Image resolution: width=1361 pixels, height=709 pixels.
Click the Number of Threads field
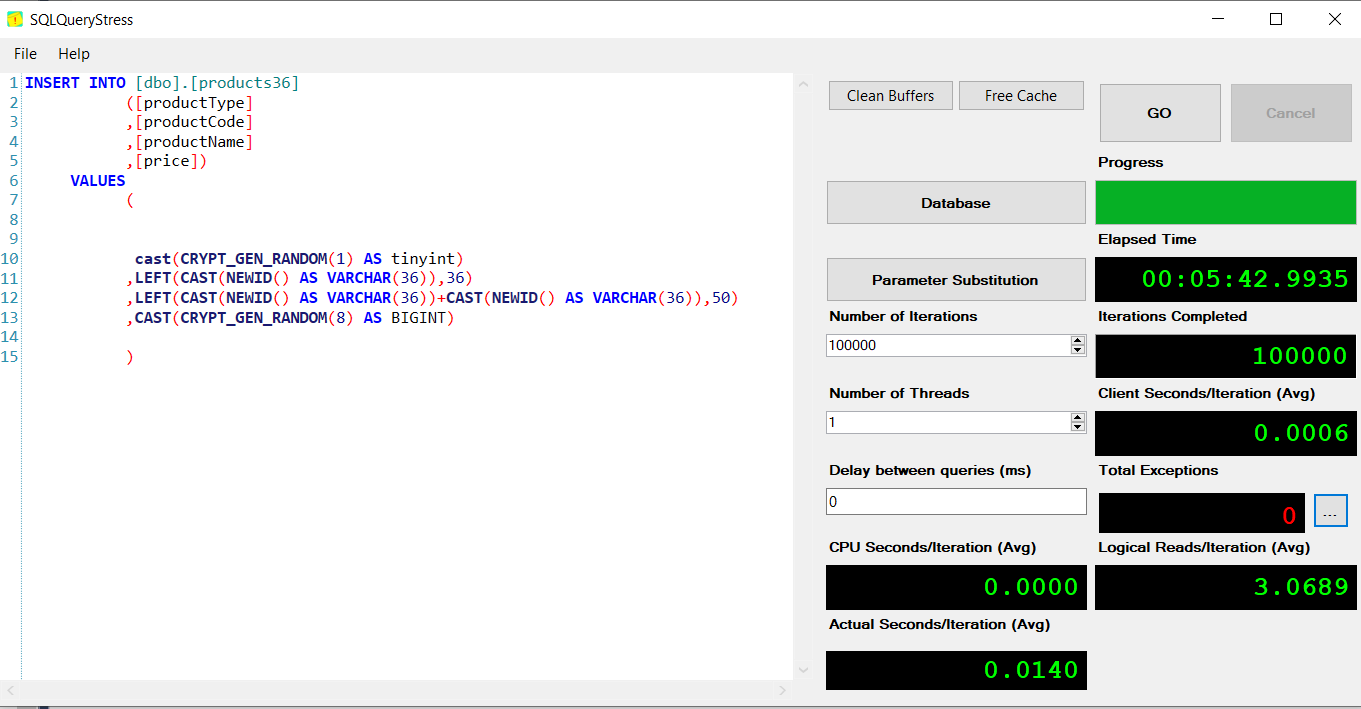[948, 422]
